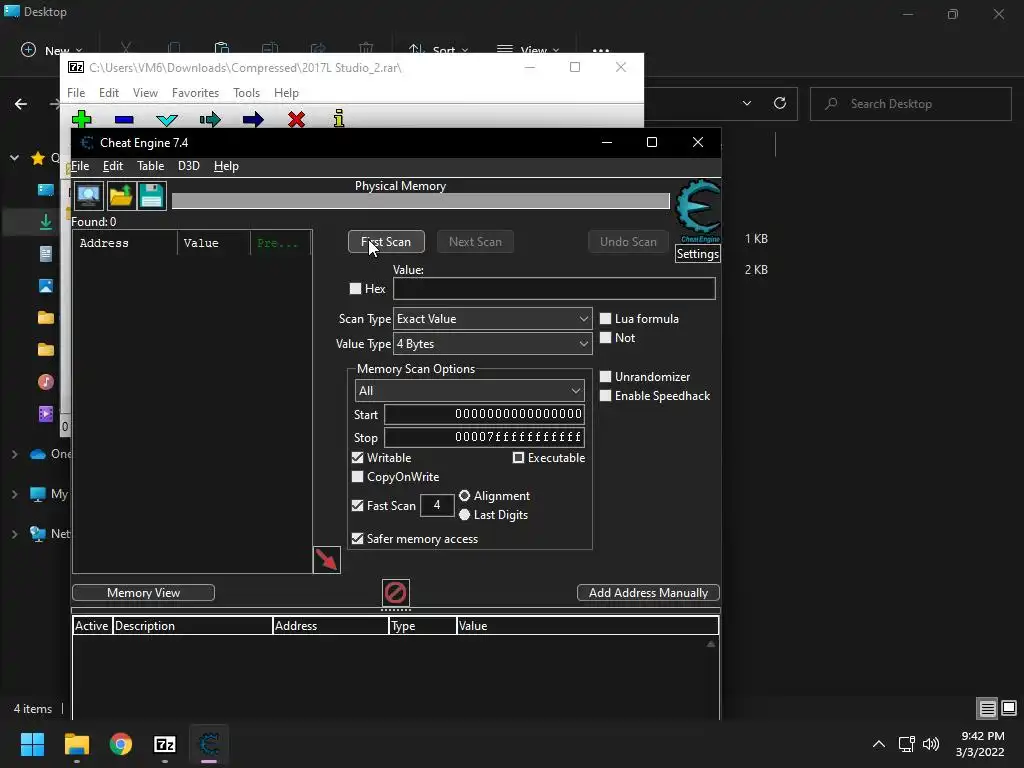Uncheck the Writable checkbox
This screenshot has height=768, width=1024.
(357, 458)
